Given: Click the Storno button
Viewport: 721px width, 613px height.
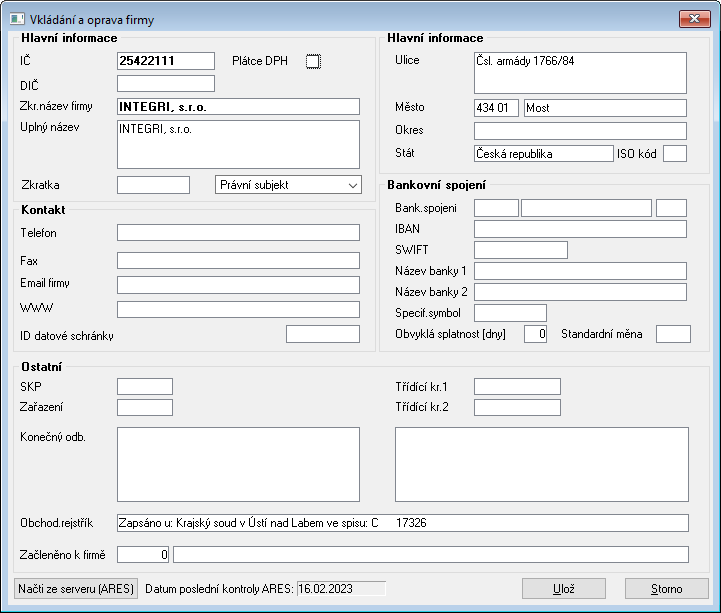Looking at the screenshot, I should click(666, 589).
